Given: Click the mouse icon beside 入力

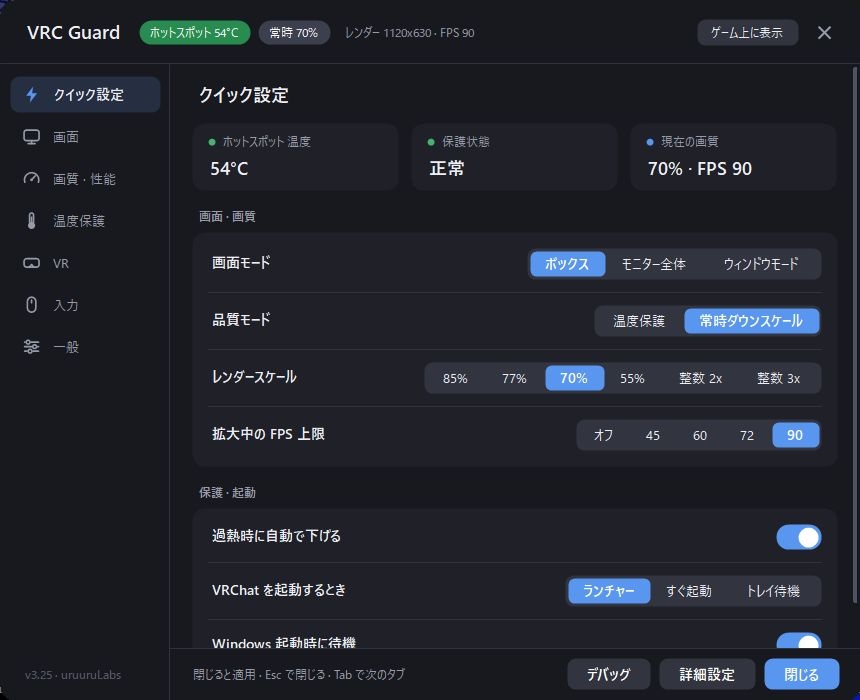Looking at the screenshot, I should (x=31, y=305).
